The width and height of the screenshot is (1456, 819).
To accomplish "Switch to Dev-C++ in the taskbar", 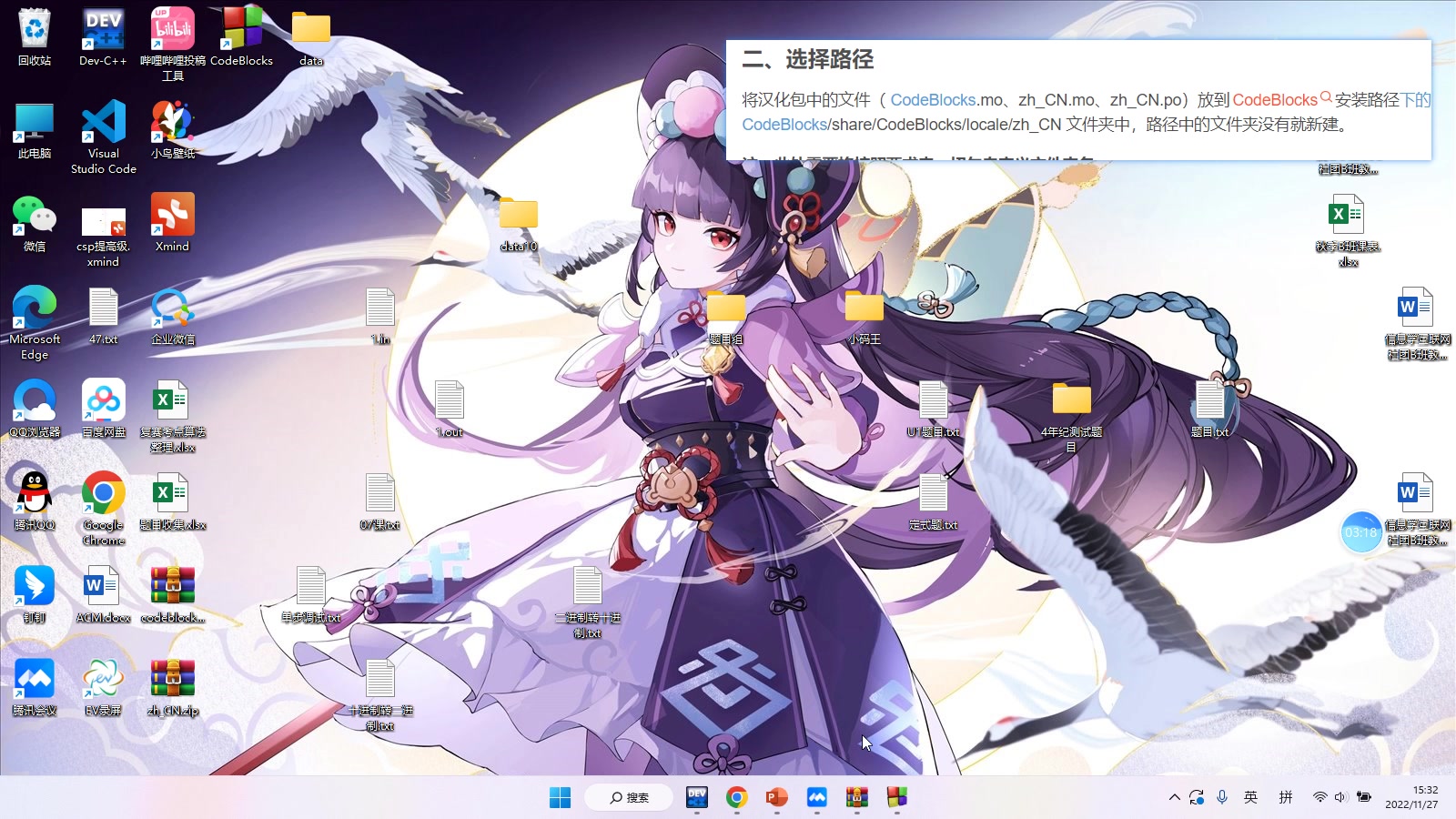I will [697, 798].
